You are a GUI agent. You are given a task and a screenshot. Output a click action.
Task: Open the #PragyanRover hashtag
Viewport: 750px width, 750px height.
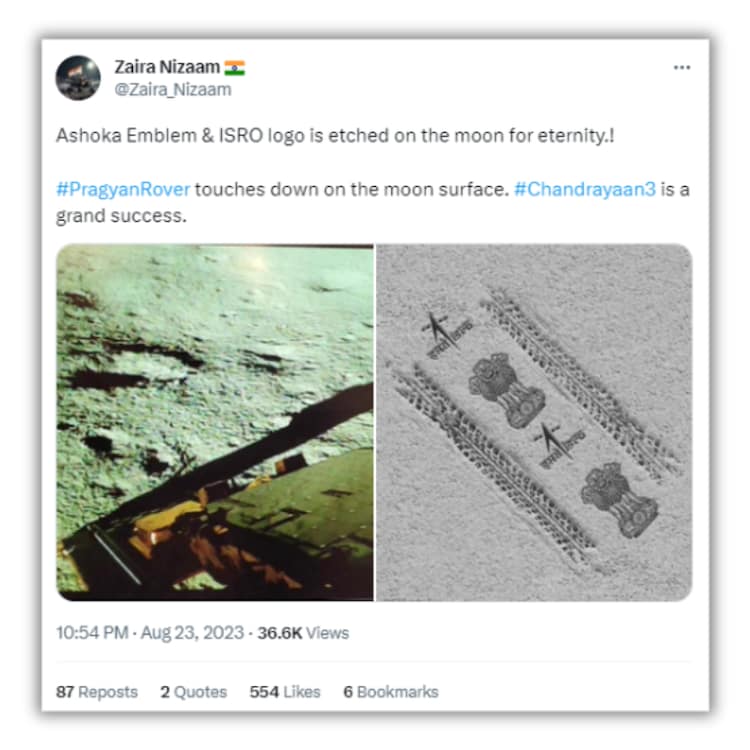tap(123, 189)
